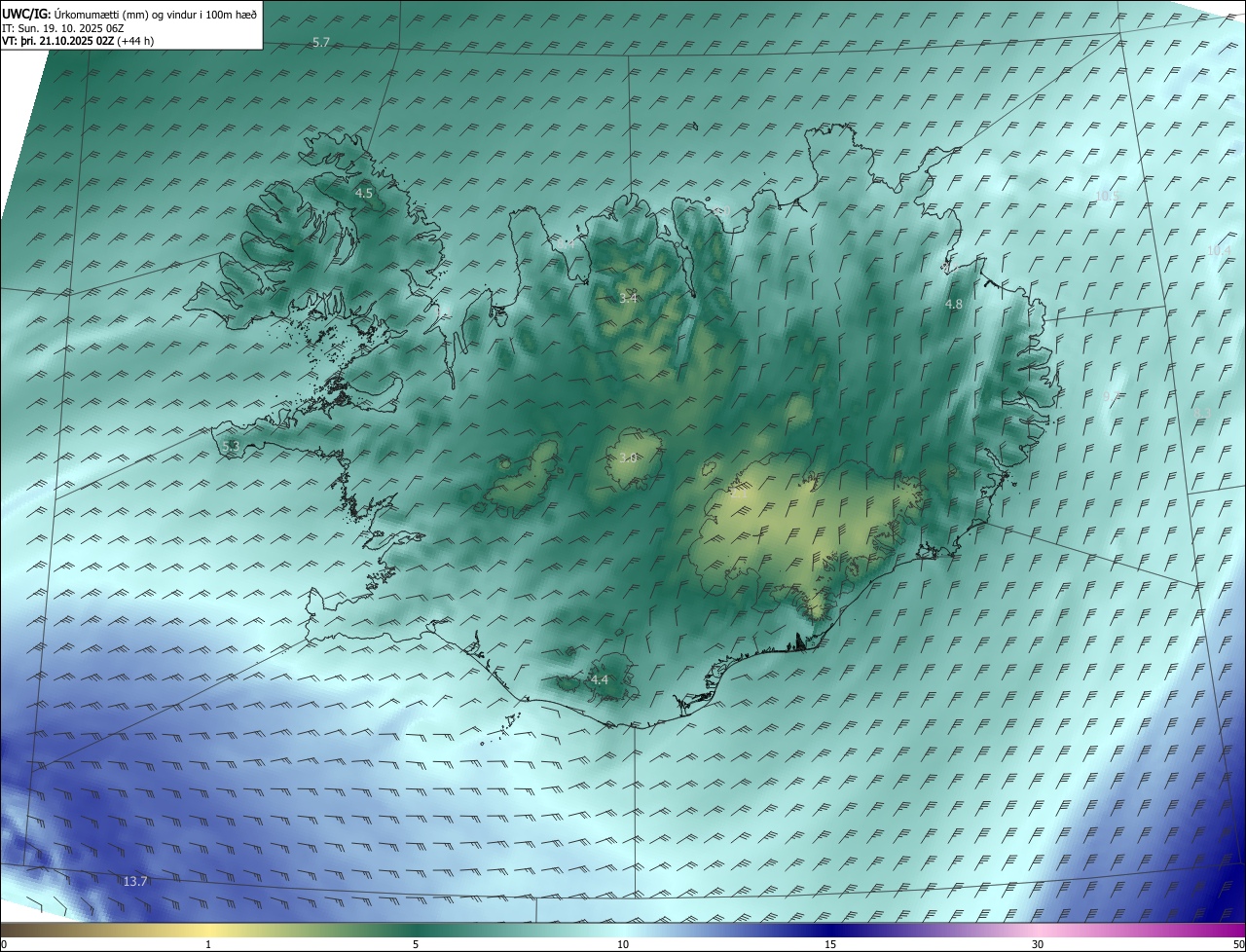Click the 5.7 value label on the map
The height and width of the screenshot is (952, 1246).
[x=321, y=42]
